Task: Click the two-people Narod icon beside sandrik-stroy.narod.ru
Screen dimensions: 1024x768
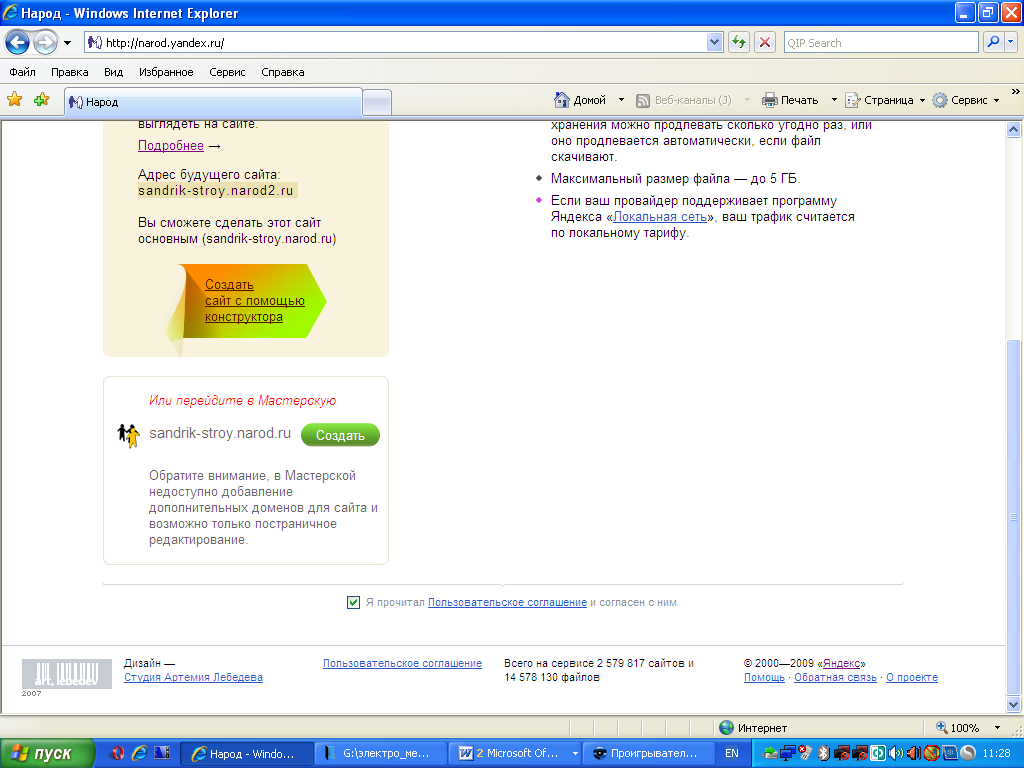Action: (129, 434)
